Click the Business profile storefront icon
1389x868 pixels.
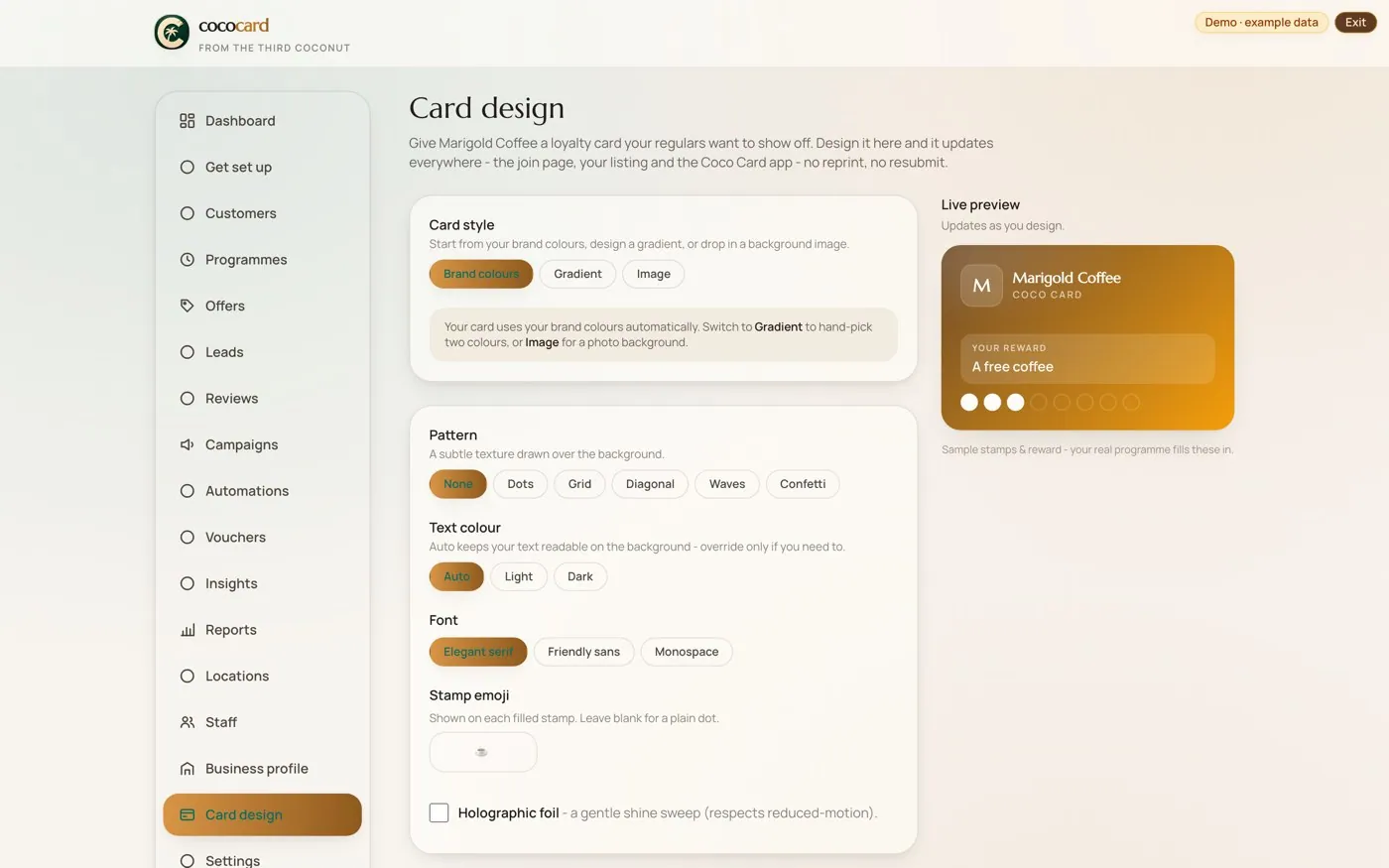click(x=187, y=769)
